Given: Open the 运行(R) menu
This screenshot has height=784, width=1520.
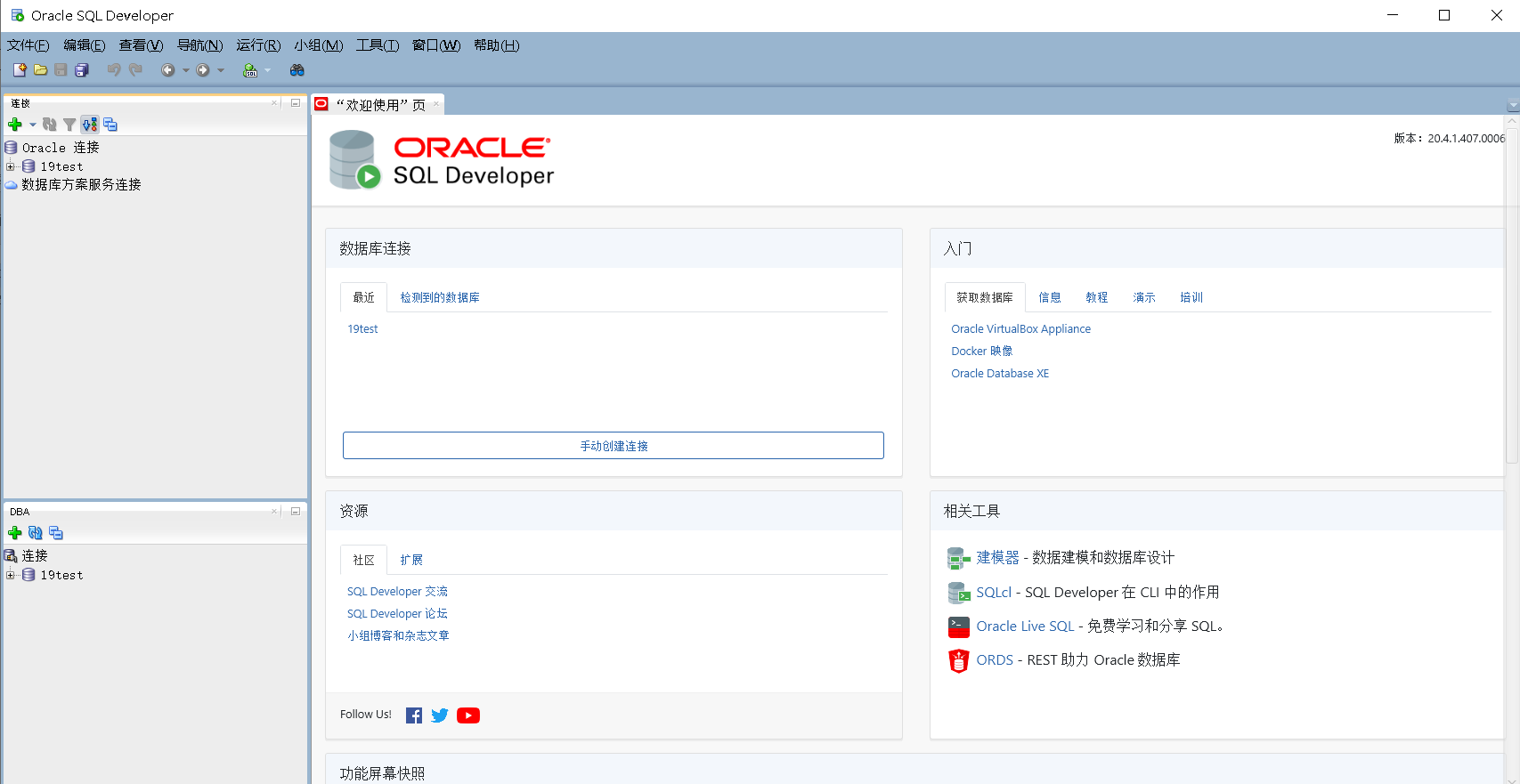Looking at the screenshot, I should coord(258,45).
